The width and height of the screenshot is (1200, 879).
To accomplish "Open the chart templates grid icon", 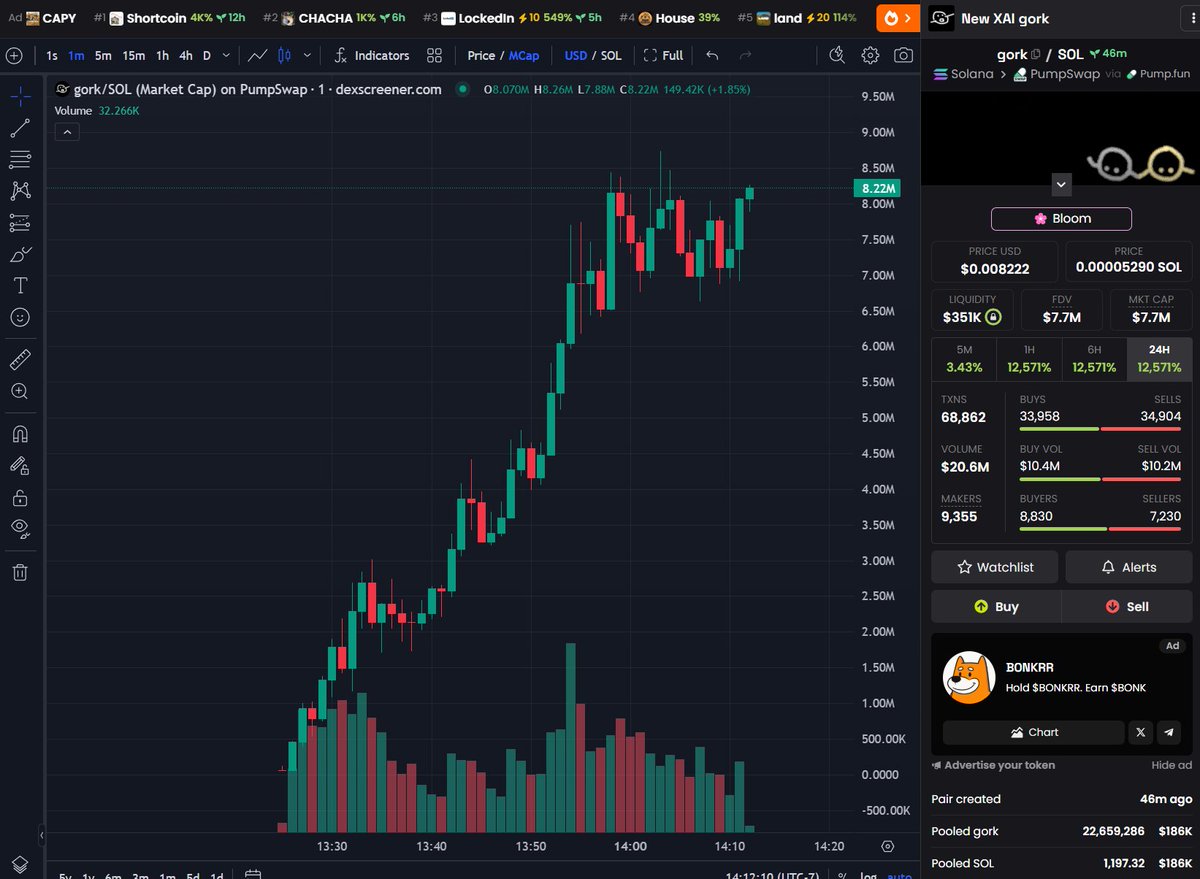I will click(434, 55).
